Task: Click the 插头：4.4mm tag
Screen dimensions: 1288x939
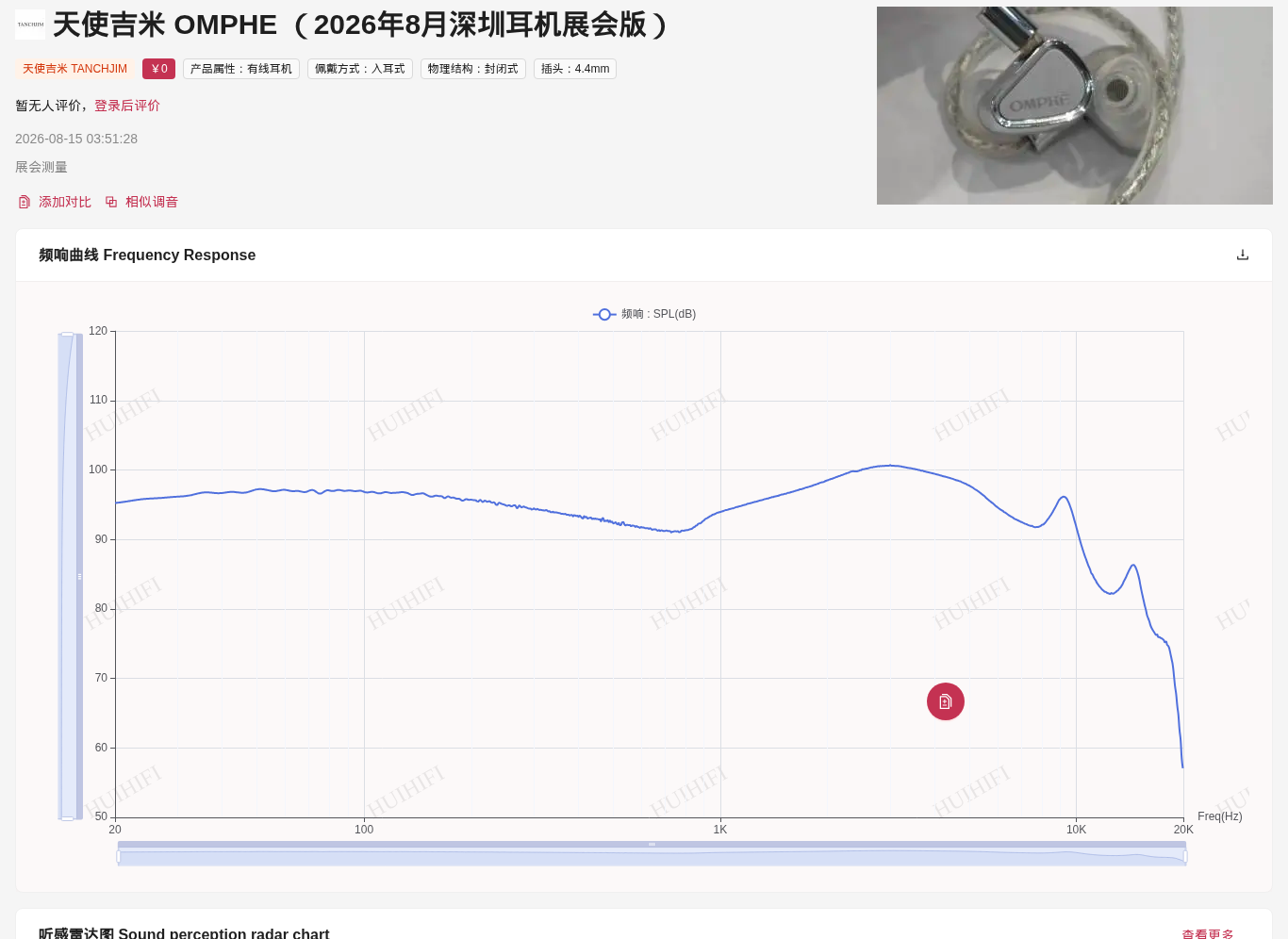Action: (x=575, y=69)
